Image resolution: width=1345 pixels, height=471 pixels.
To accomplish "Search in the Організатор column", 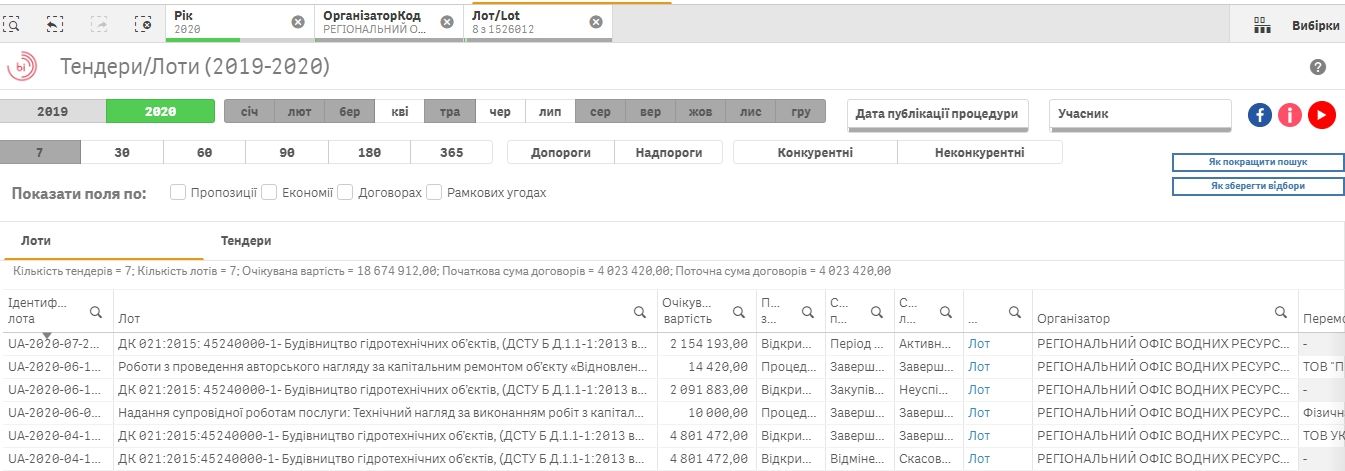I will coord(1279,312).
